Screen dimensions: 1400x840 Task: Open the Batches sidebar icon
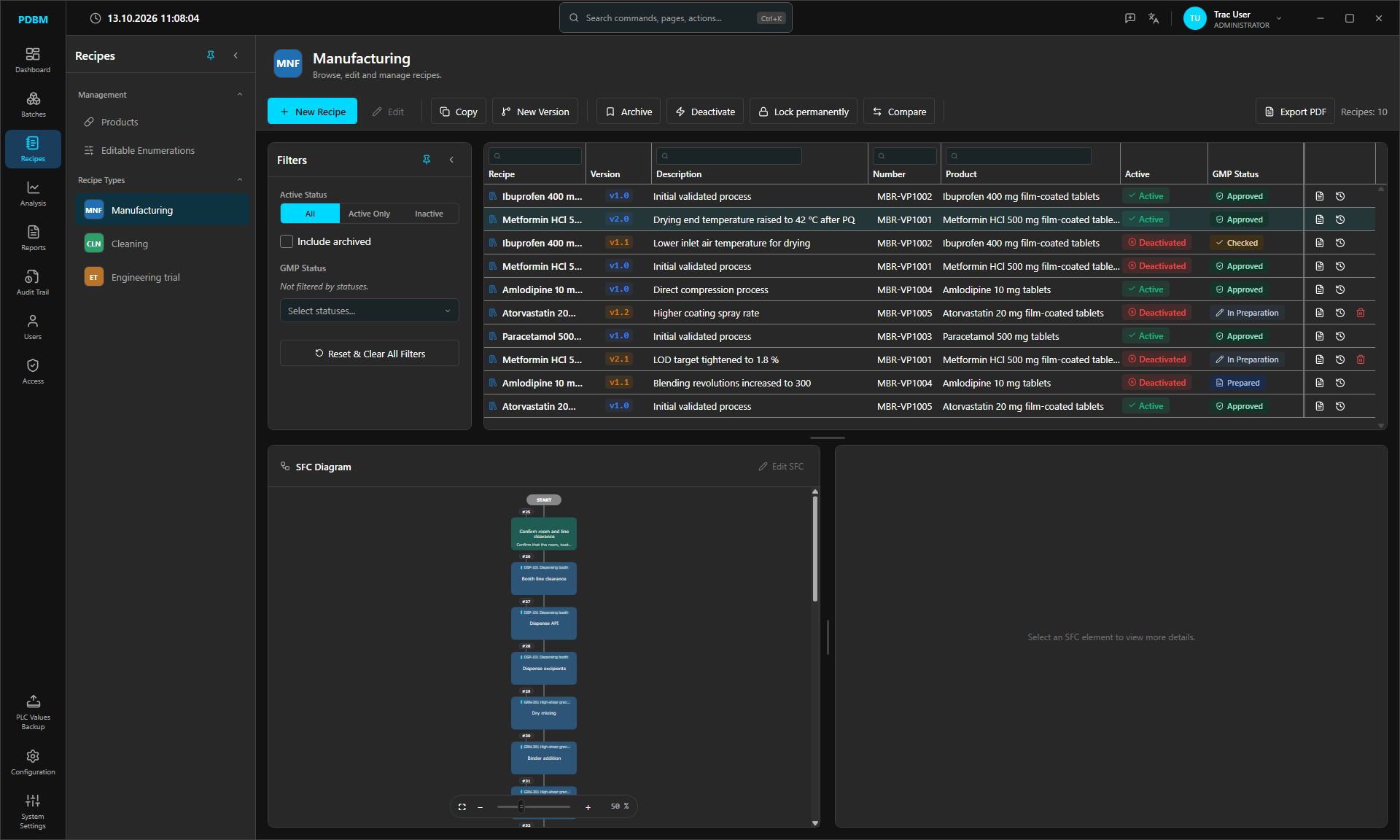(x=33, y=104)
